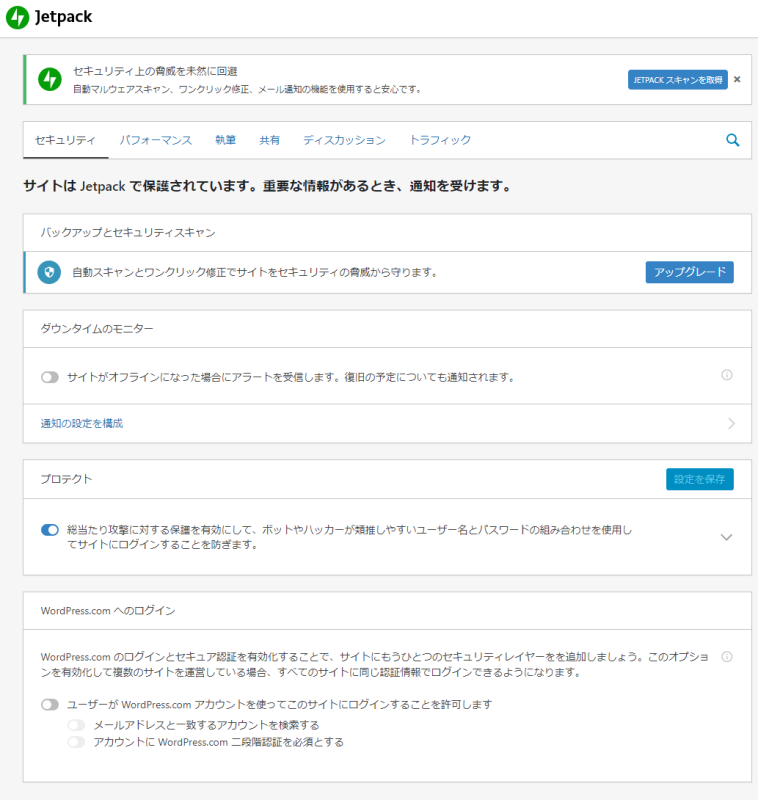This screenshot has height=800, width=758.
Task: Open search with the magnifier icon
Action: click(x=732, y=140)
